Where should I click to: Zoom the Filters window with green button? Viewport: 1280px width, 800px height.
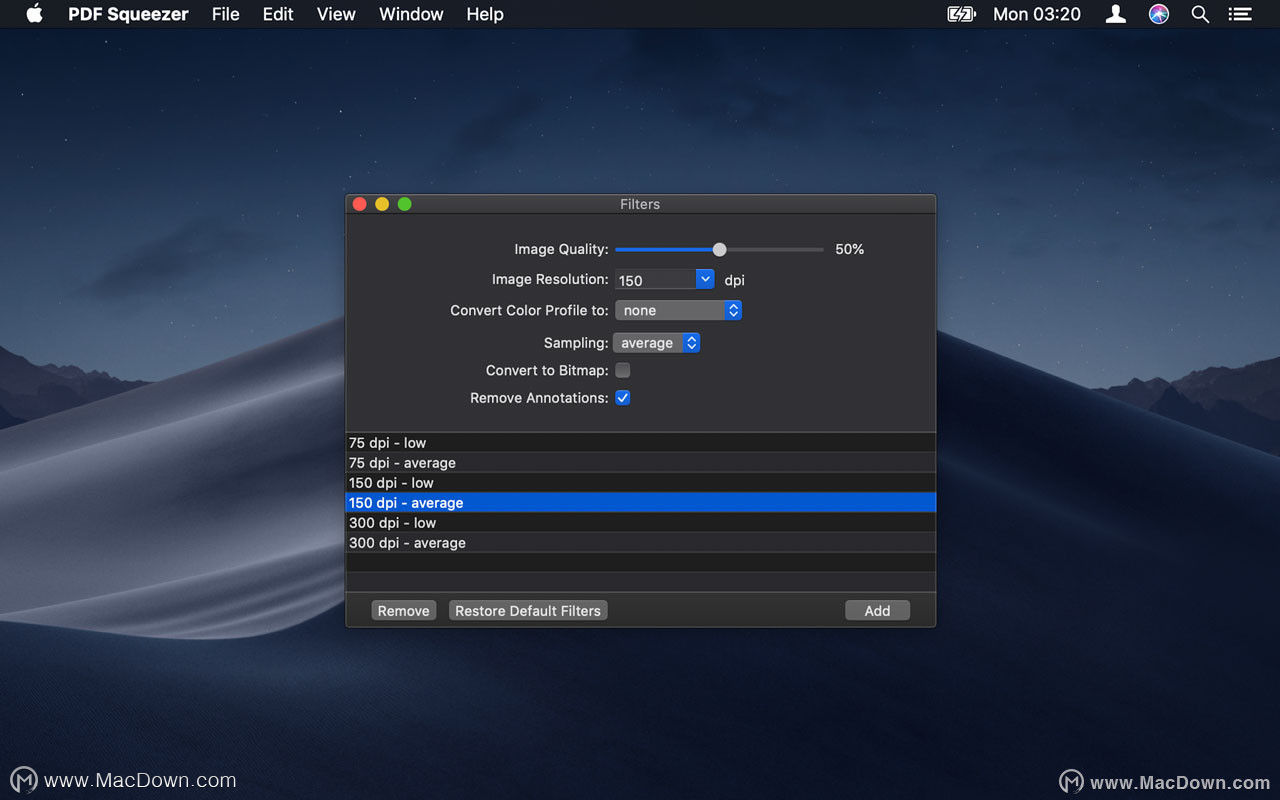click(x=405, y=204)
